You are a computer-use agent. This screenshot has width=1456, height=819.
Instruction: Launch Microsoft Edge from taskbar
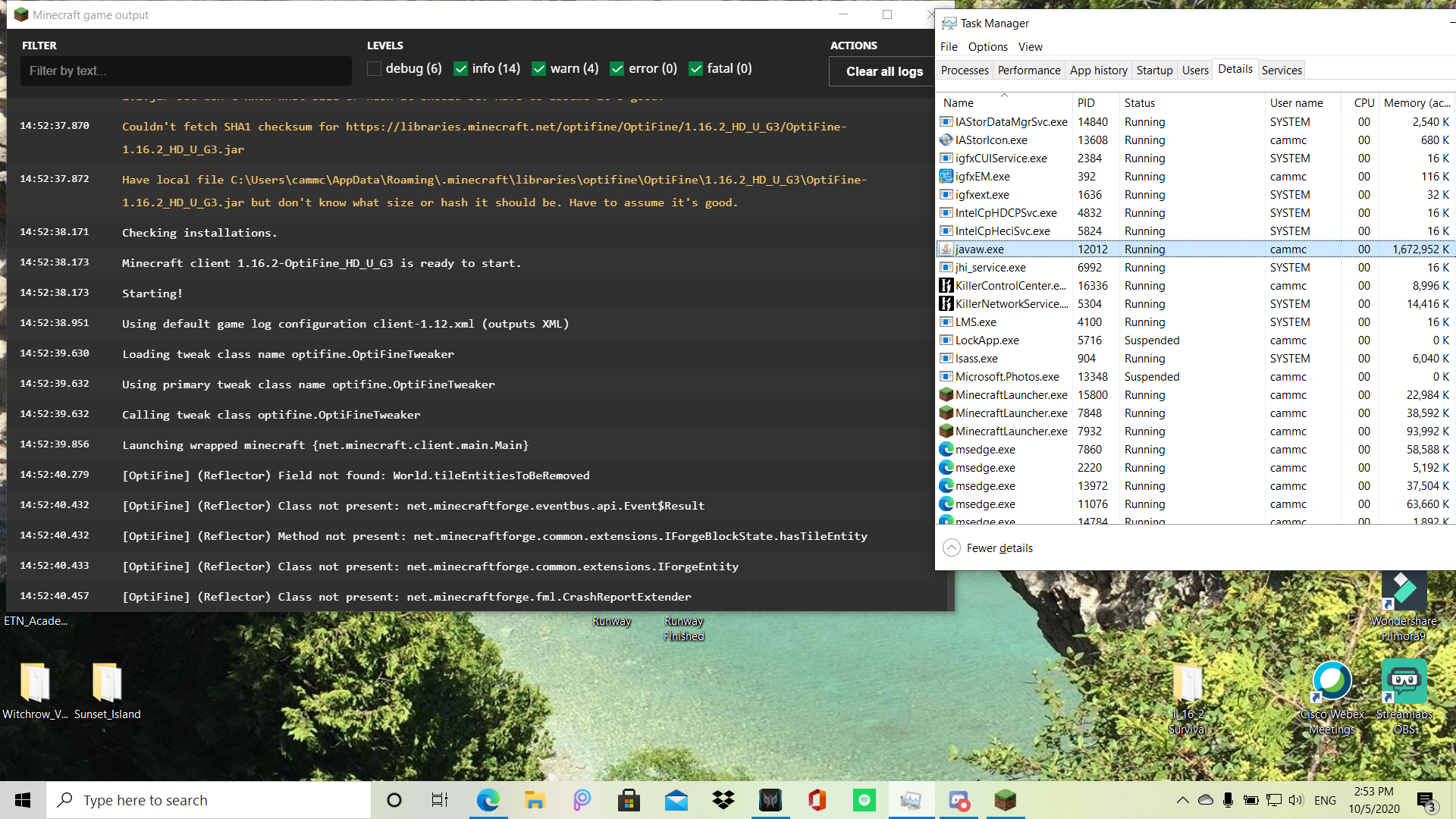(x=488, y=800)
